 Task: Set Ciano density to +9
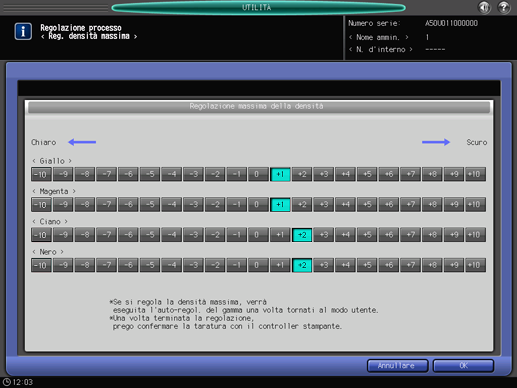tap(454, 235)
